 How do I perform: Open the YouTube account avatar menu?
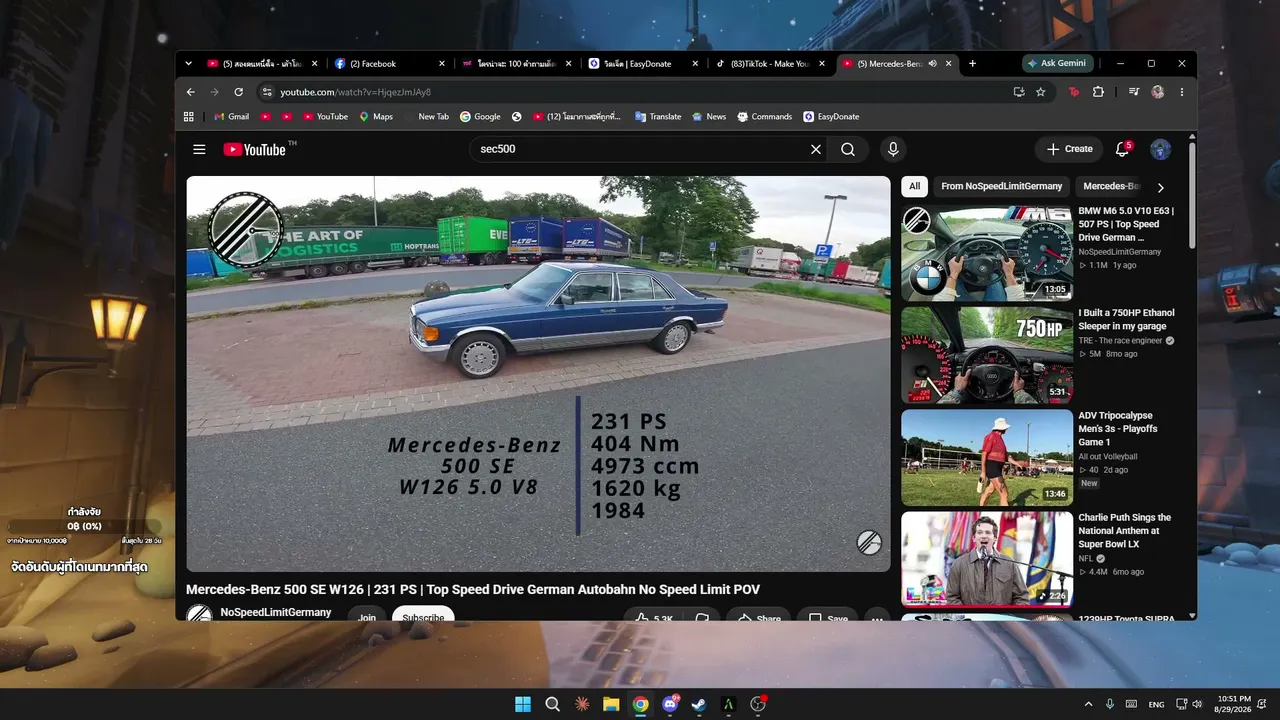click(1161, 149)
